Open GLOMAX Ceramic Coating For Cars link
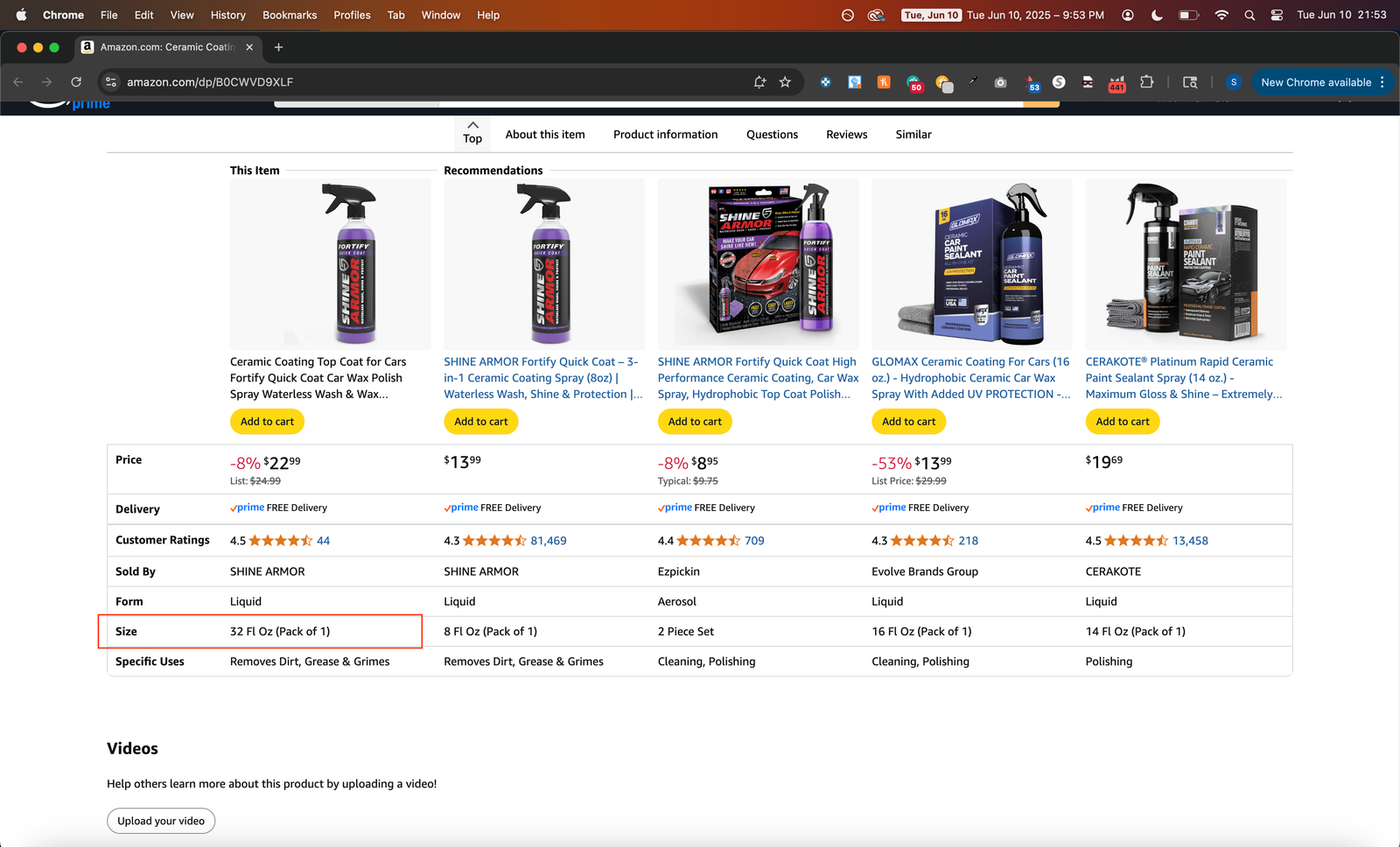 [x=971, y=378]
